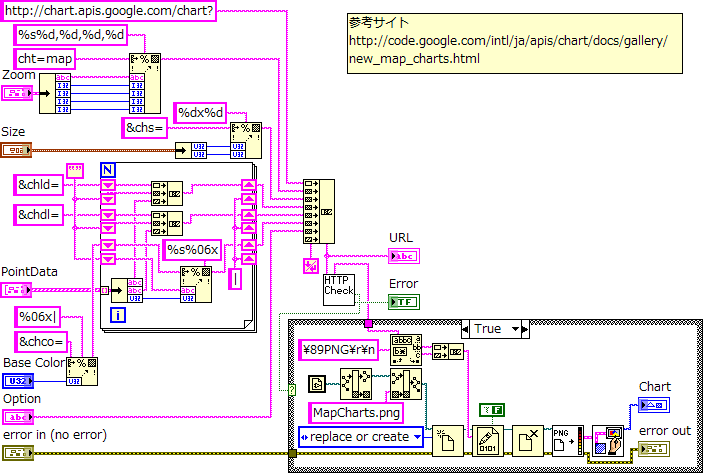Select the Delete file function node

click(527, 440)
